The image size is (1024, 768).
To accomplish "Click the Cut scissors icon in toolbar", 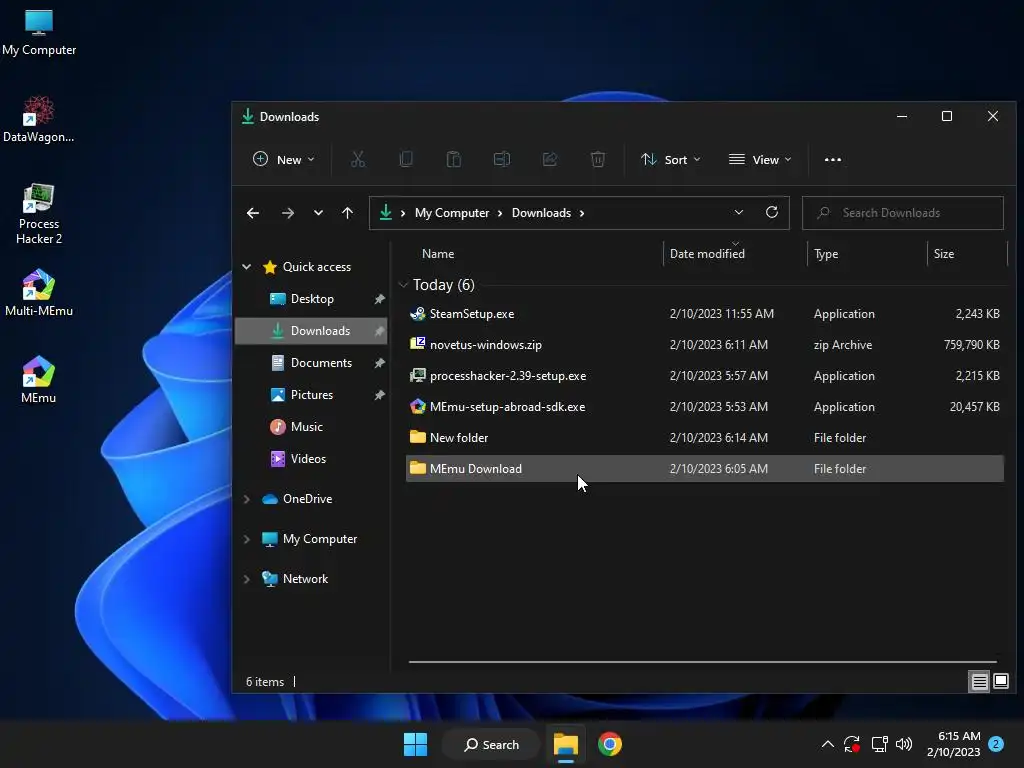I will pyautogui.click(x=358, y=159).
